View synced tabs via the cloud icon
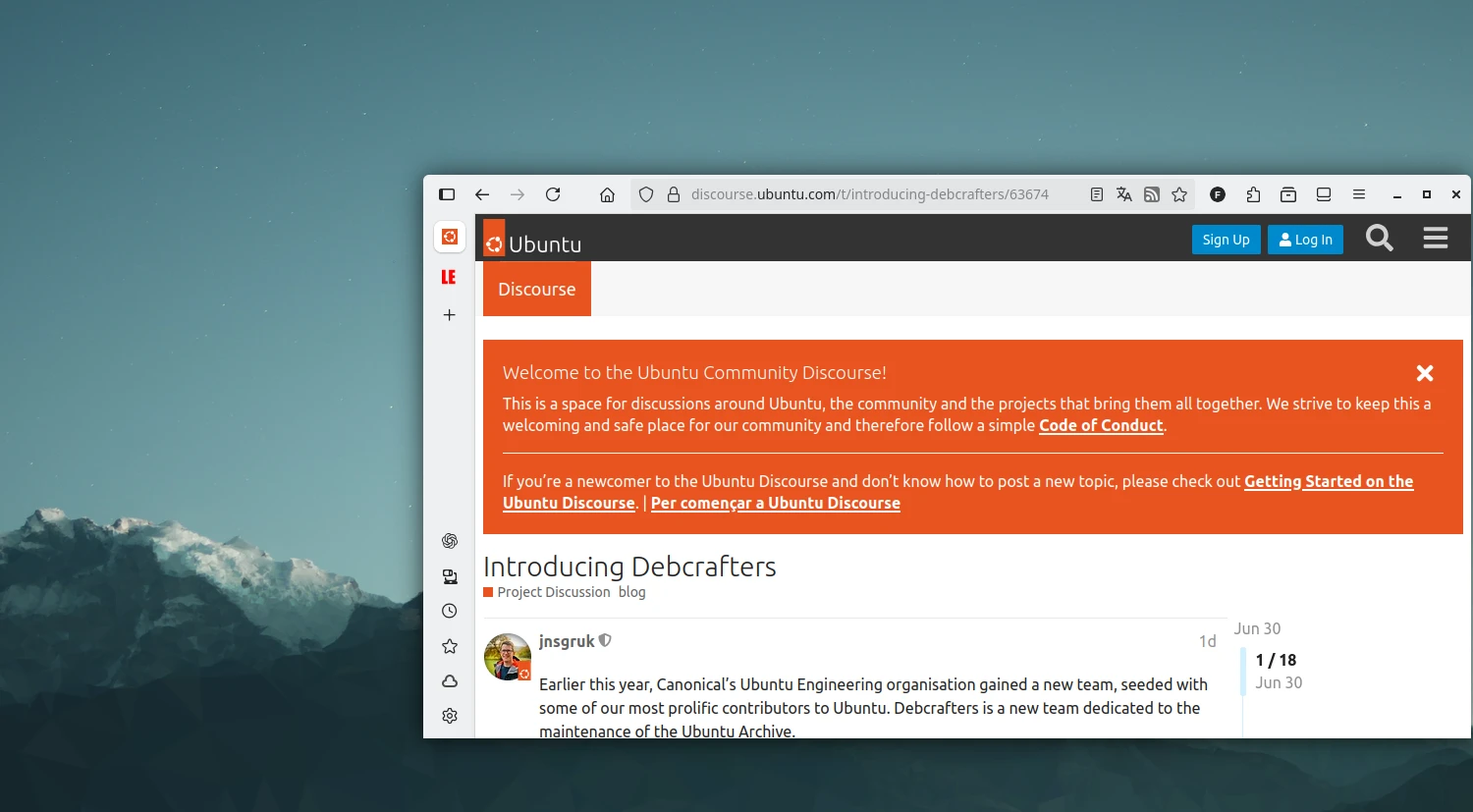1473x812 pixels. pyautogui.click(x=449, y=680)
